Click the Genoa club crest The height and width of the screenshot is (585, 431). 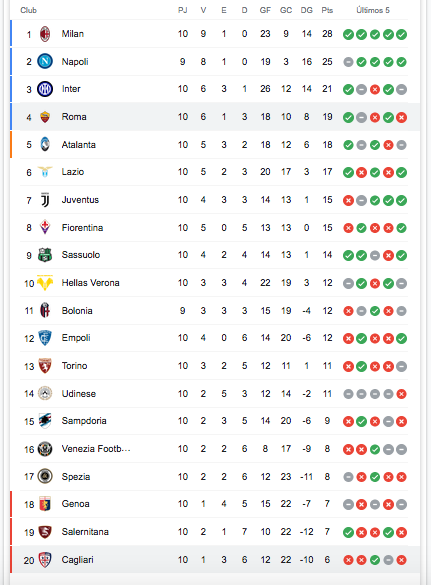pyautogui.click(x=45, y=504)
